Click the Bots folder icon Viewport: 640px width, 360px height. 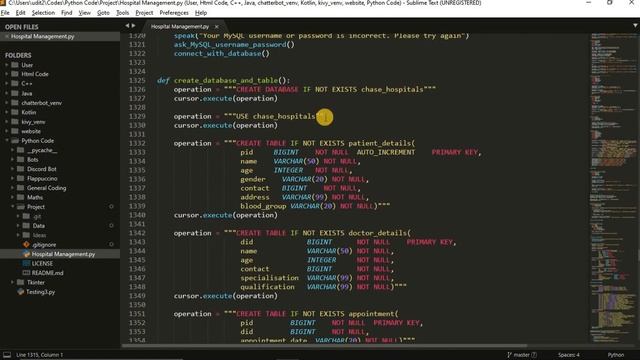(x=20, y=160)
